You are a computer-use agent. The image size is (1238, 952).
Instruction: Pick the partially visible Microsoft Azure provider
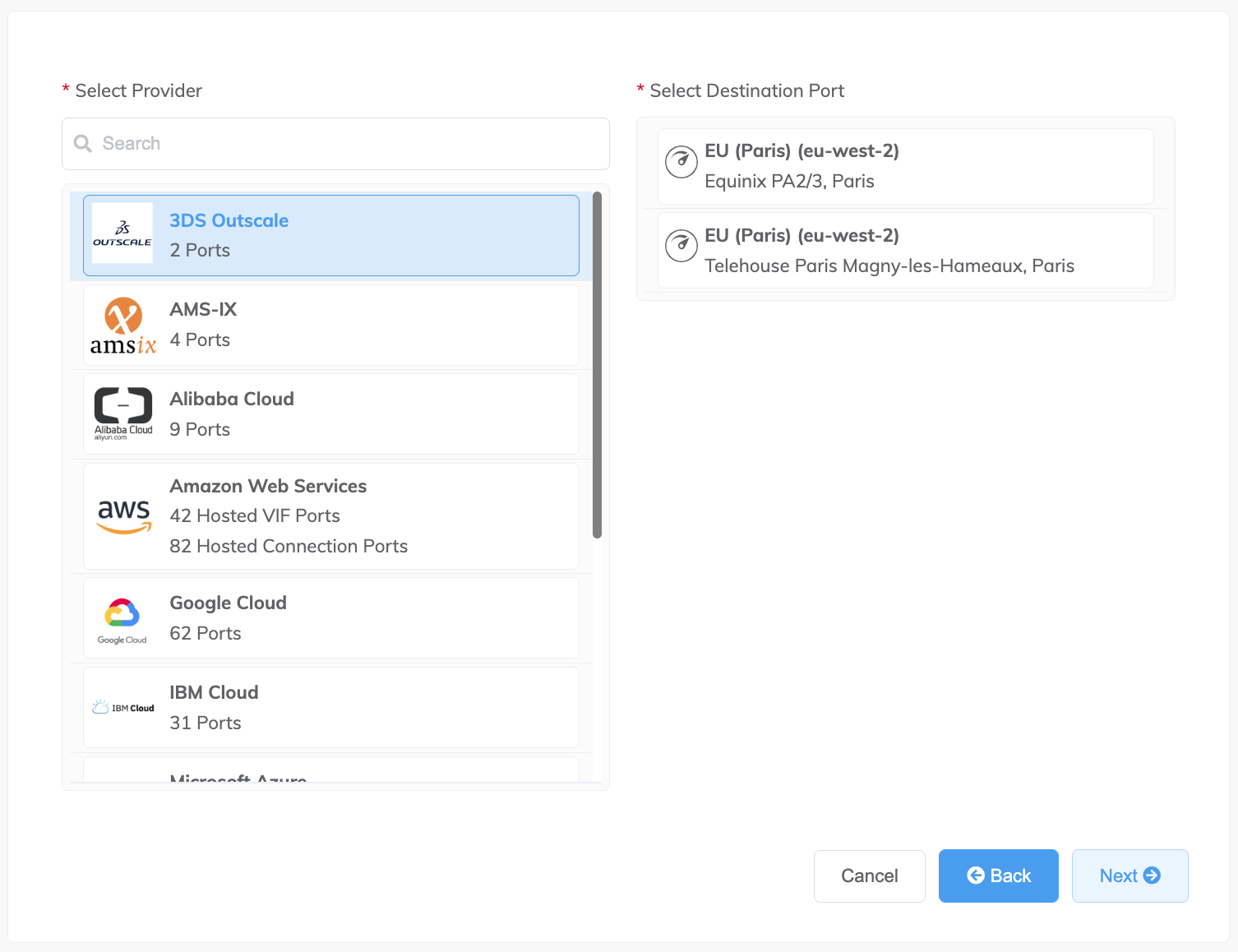tap(331, 770)
